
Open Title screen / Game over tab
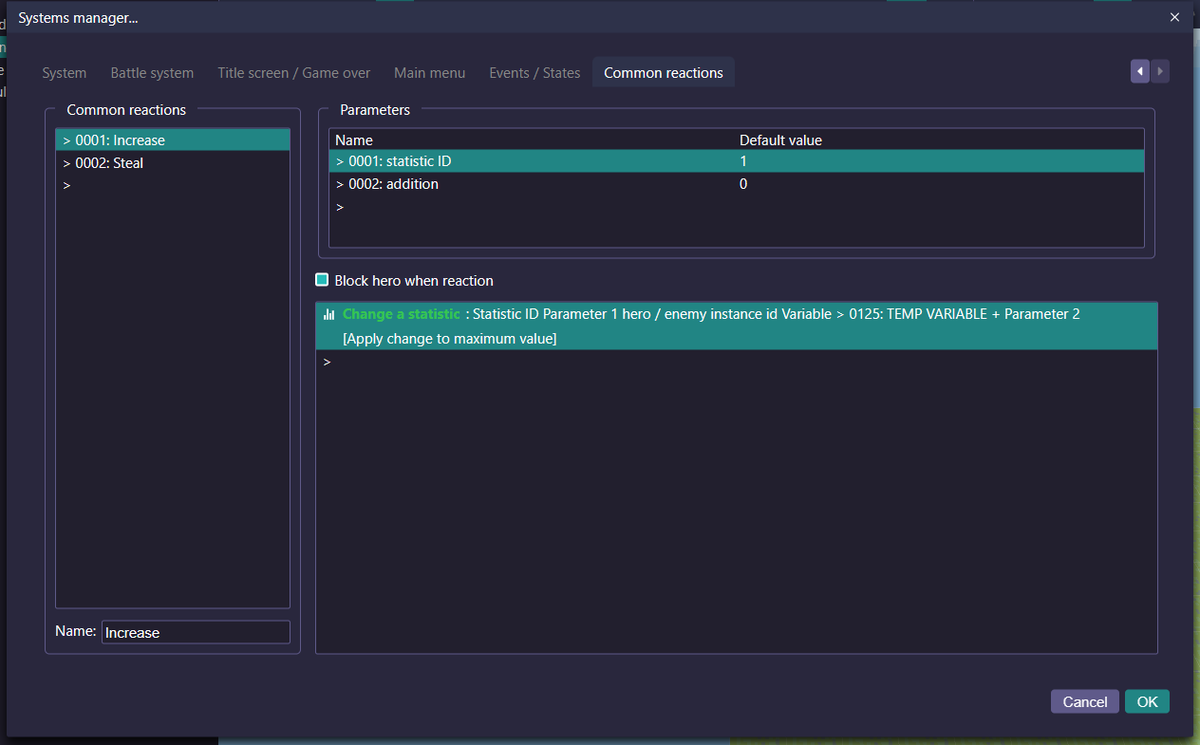294,73
